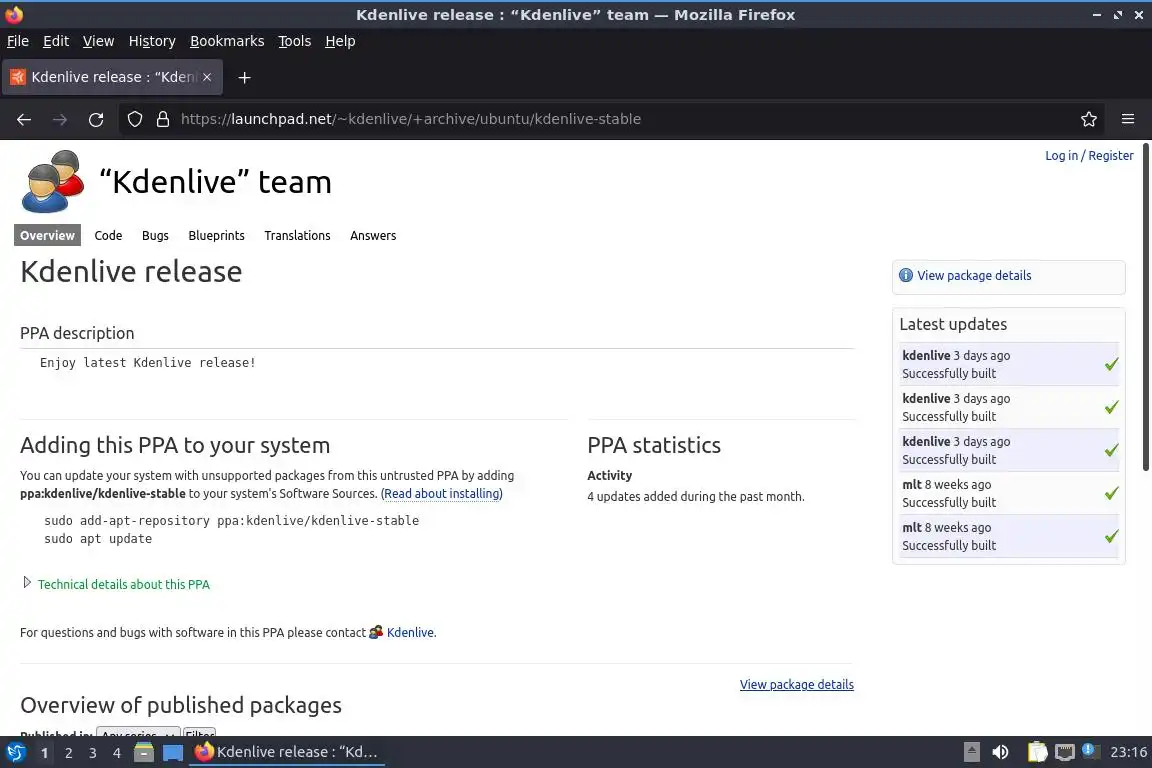The height and width of the screenshot is (768, 1152).
Task: Switch to the Bugs tab
Action: 155,235
